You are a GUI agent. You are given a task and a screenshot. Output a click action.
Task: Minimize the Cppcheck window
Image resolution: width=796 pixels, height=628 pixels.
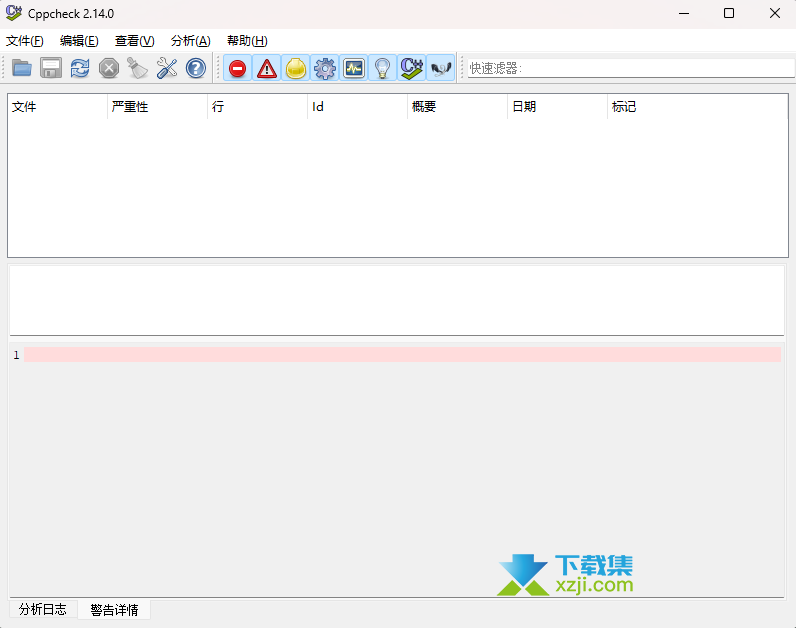(x=684, y=13)
